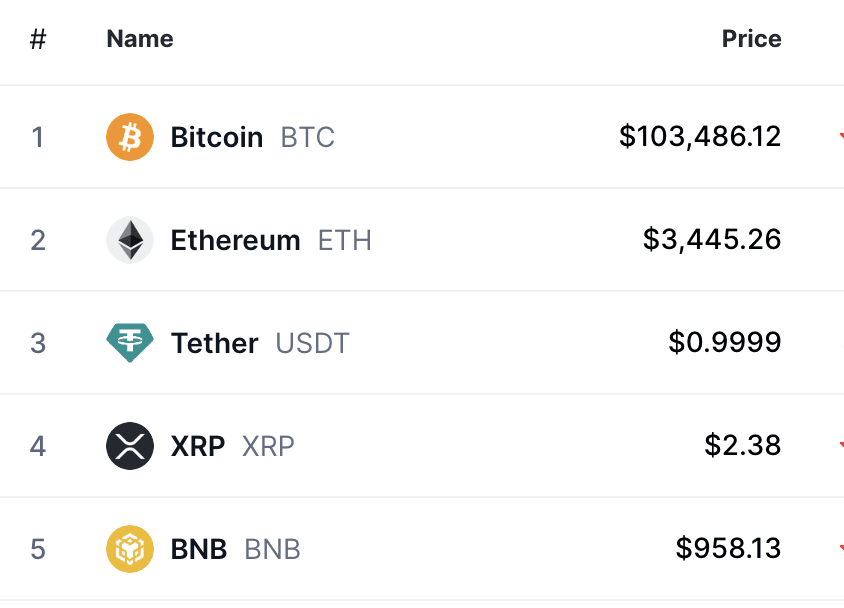Select the USDT ticker symbol
Screen dimensions: 844x608
pos(313,343)
